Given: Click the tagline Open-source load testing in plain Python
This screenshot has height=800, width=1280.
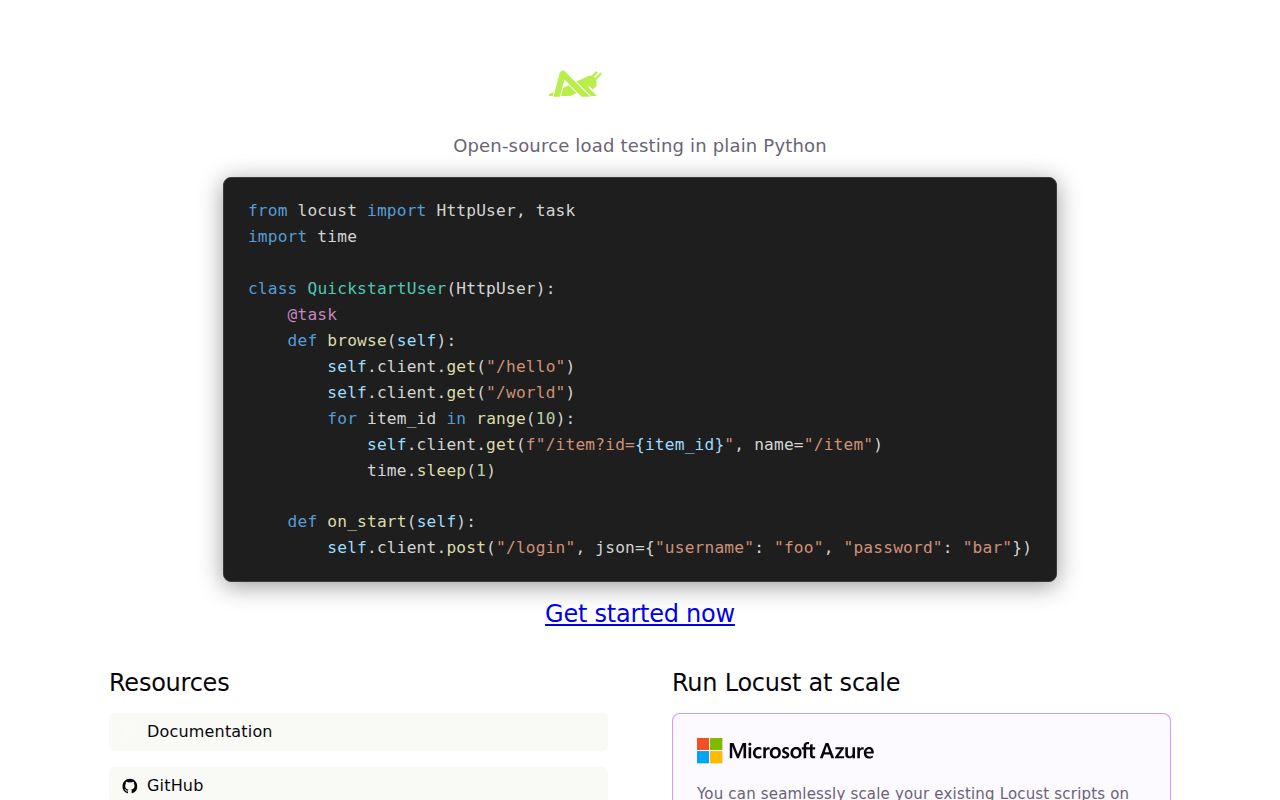Looking at the screenshot, I should [x=640, y=145].
